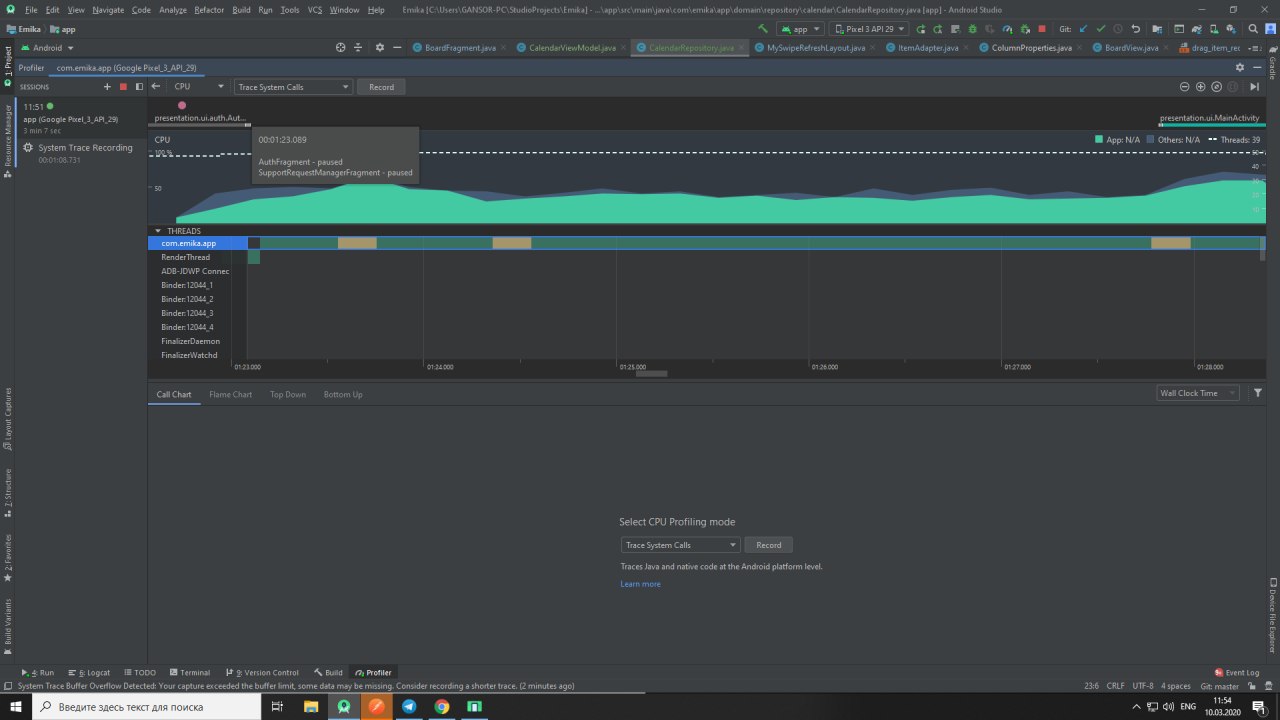Open the Terminal tool window
Viewport: 1280px width, 720px height.
(x=189, y=673)
